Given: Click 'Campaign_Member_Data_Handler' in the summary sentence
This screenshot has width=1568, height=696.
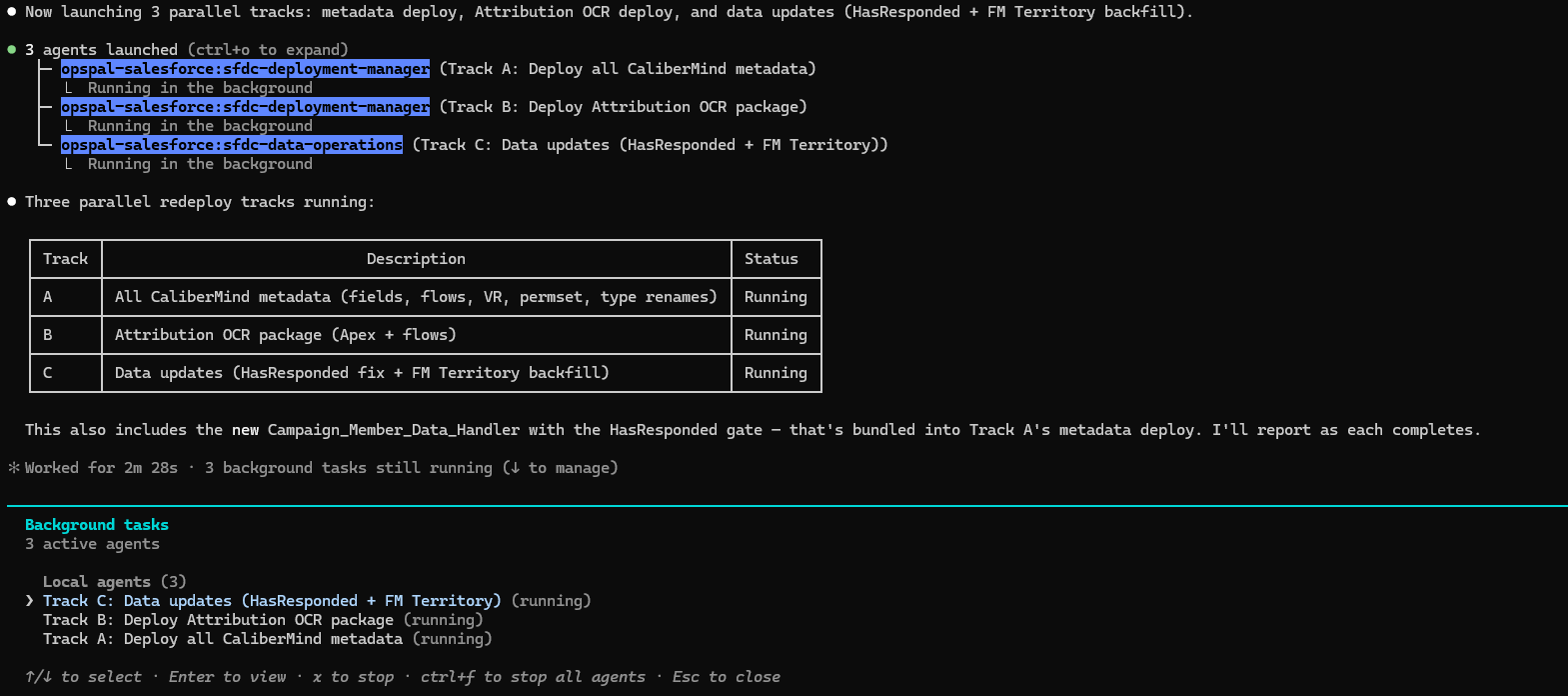Looking at the screenshot, I should point(394,430).
